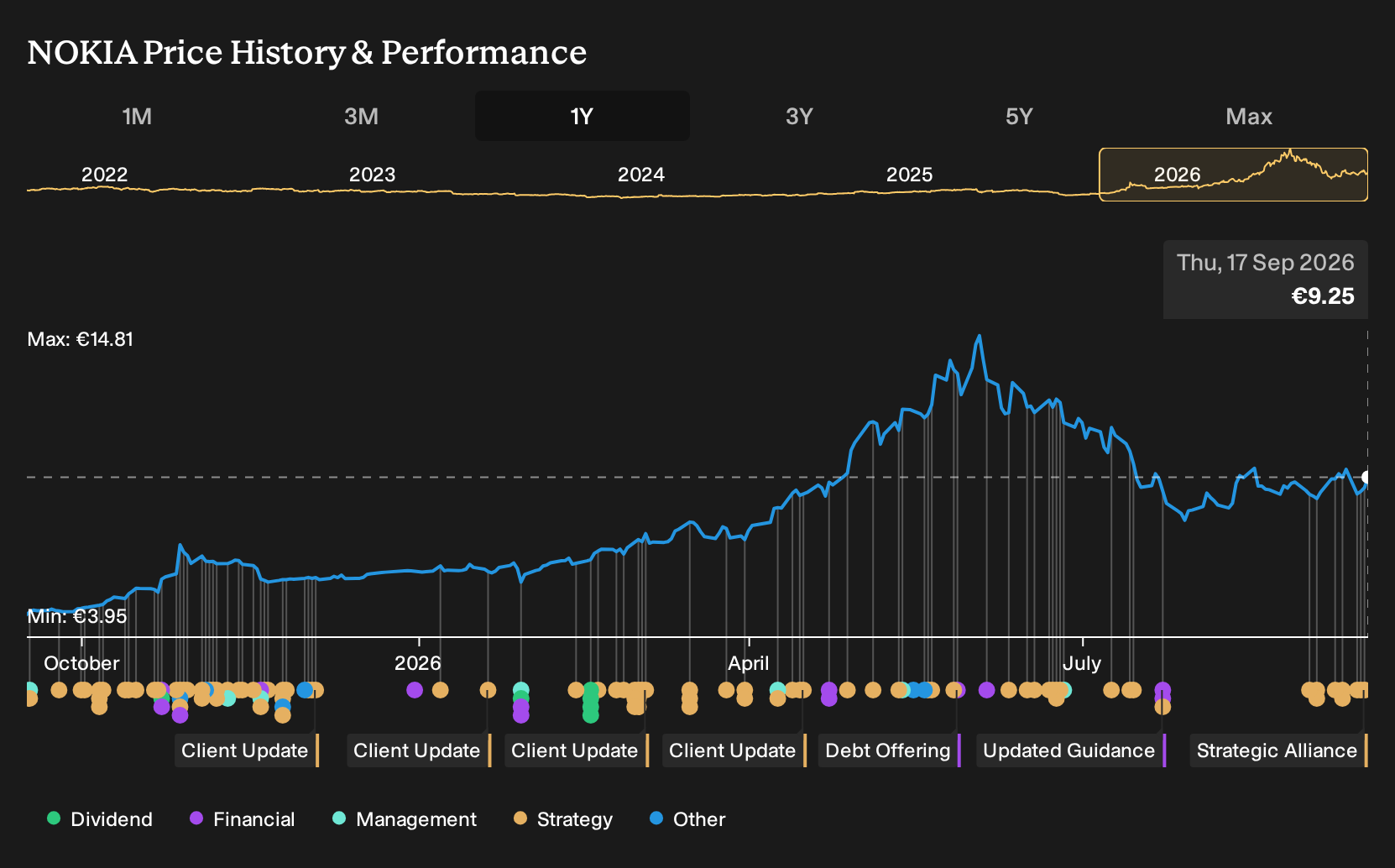This screenshot has width=1395, height=868.
Task: Click the lone purple event dot under 2026
Action: [414, 690]
